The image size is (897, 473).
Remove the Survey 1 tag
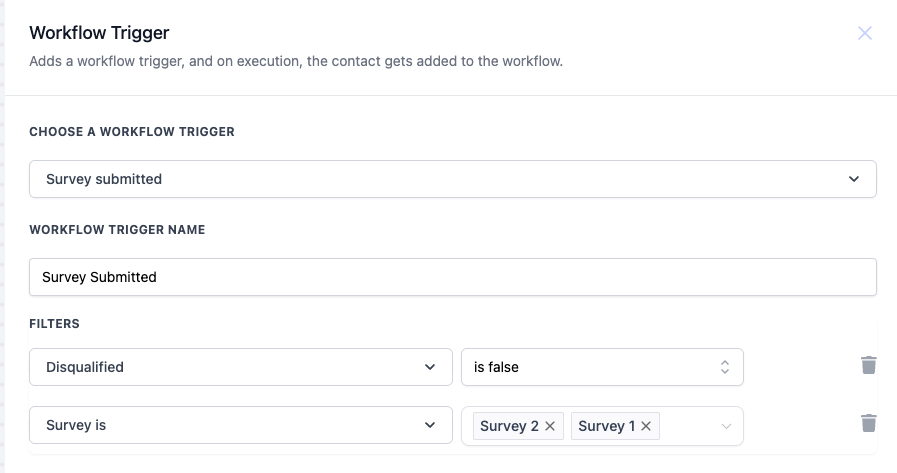point(646,426)
